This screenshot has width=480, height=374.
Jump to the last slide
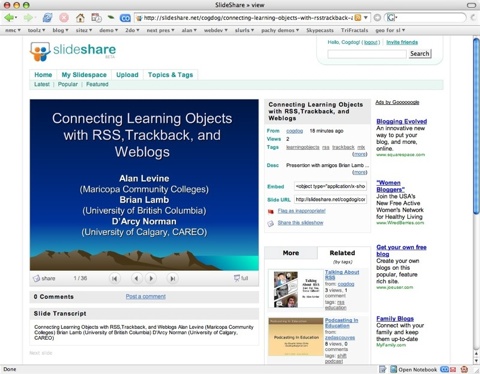pos(173,278)
